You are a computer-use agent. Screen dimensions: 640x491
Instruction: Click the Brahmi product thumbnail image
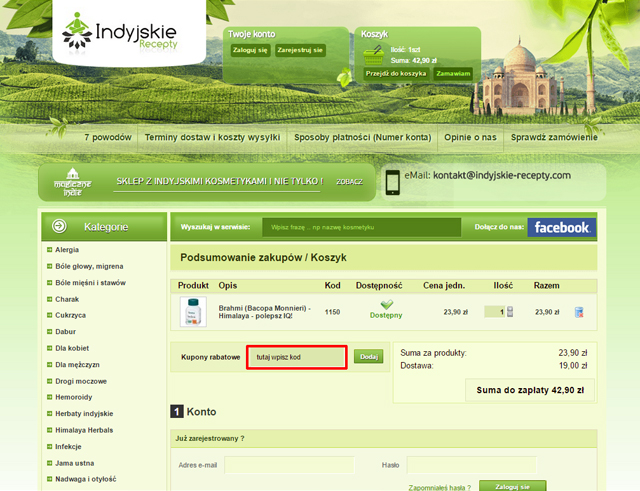coord(193,312)
